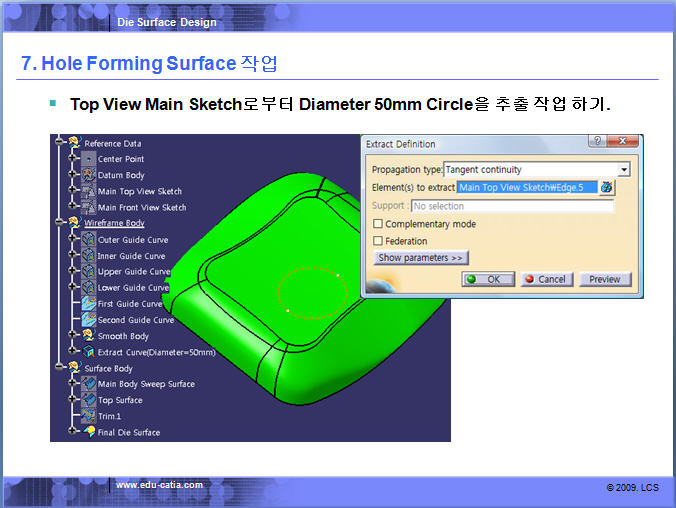This screenshot has height=508, width=676.
Task: Click the Trim.1 feature icon
Action: tap(88, 416)
